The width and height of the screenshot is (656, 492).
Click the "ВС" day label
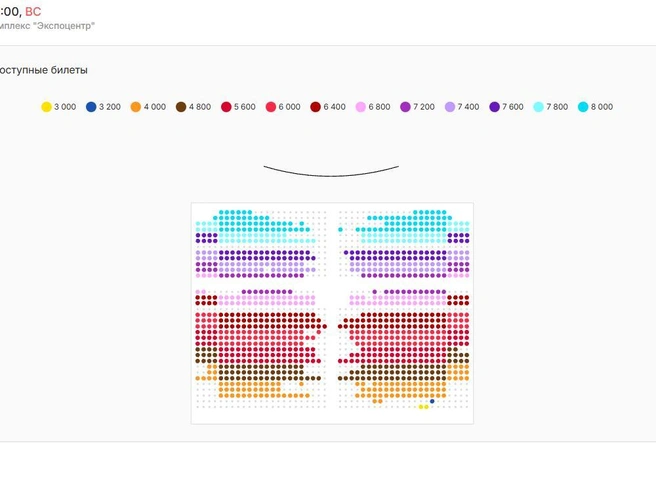pos(33,11)
